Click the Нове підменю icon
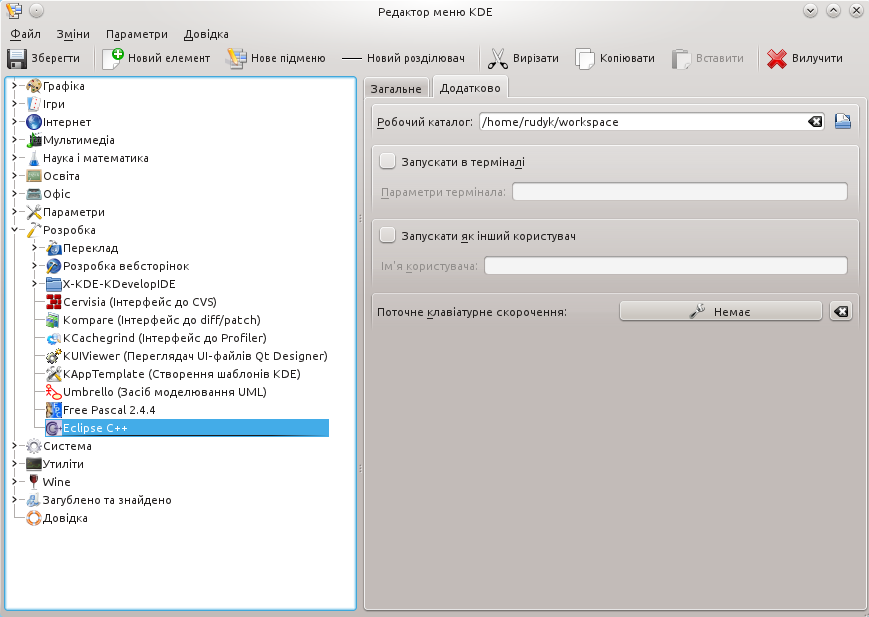Screen dimensions: 869x617 pos(236,58)
